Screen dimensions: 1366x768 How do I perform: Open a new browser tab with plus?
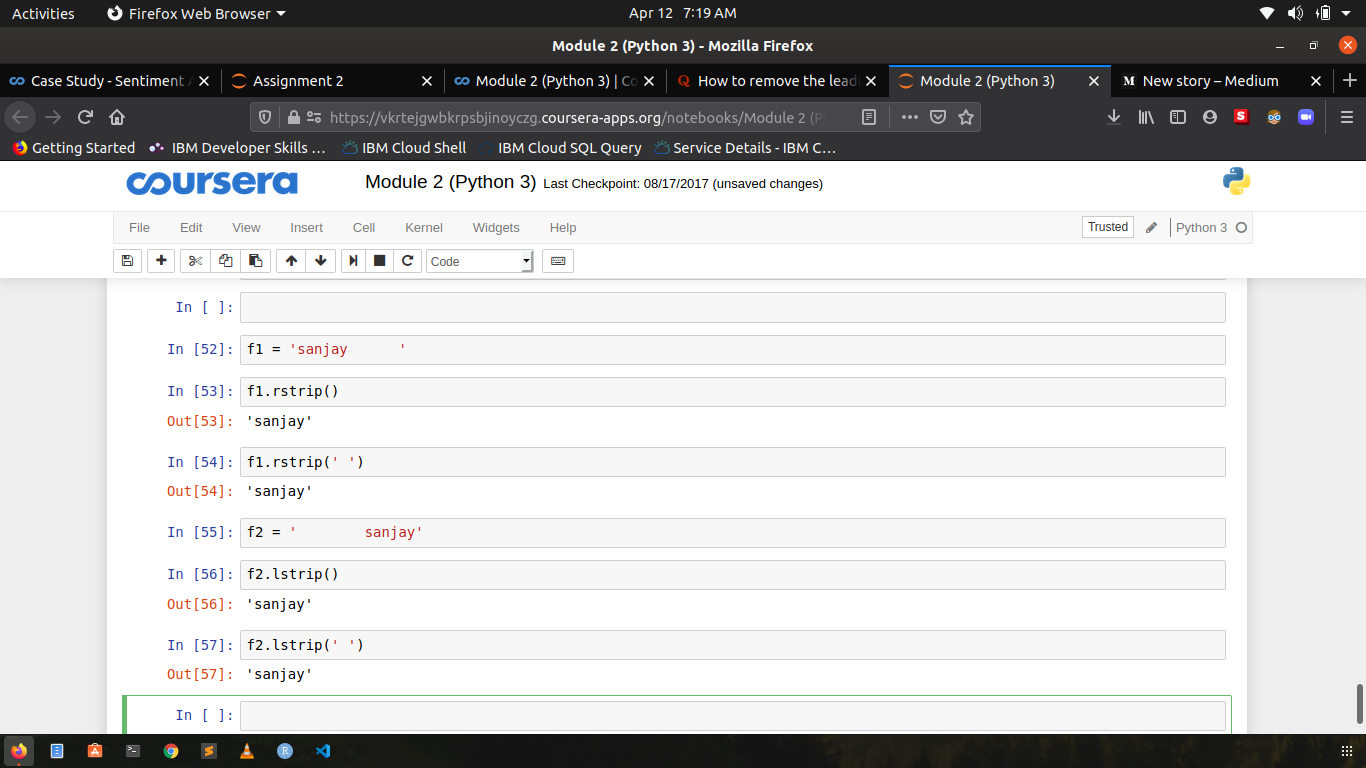pyautogui.click(x=1350, y=81)
